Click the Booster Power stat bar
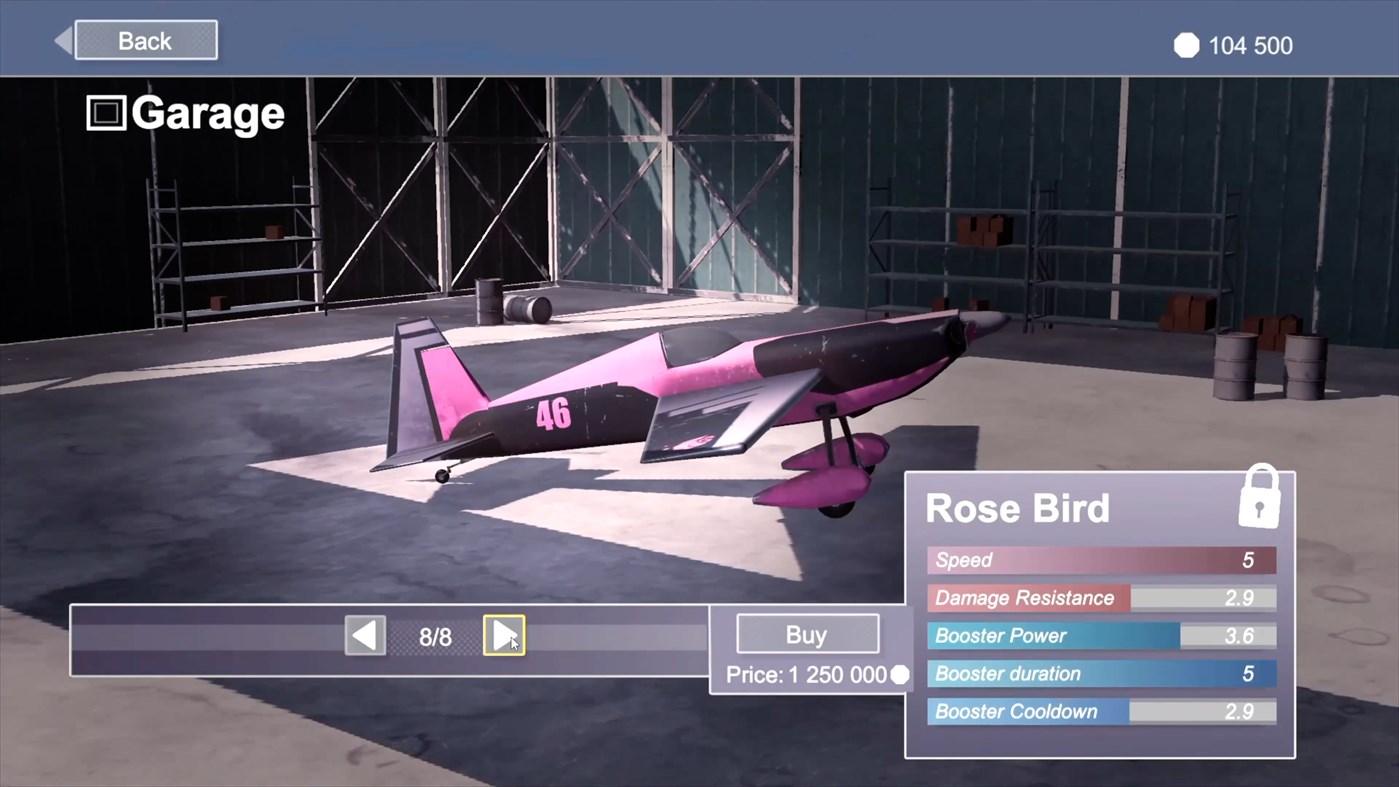The width and height of the screenshot is (1399, 787). (x=1100, y=636)
